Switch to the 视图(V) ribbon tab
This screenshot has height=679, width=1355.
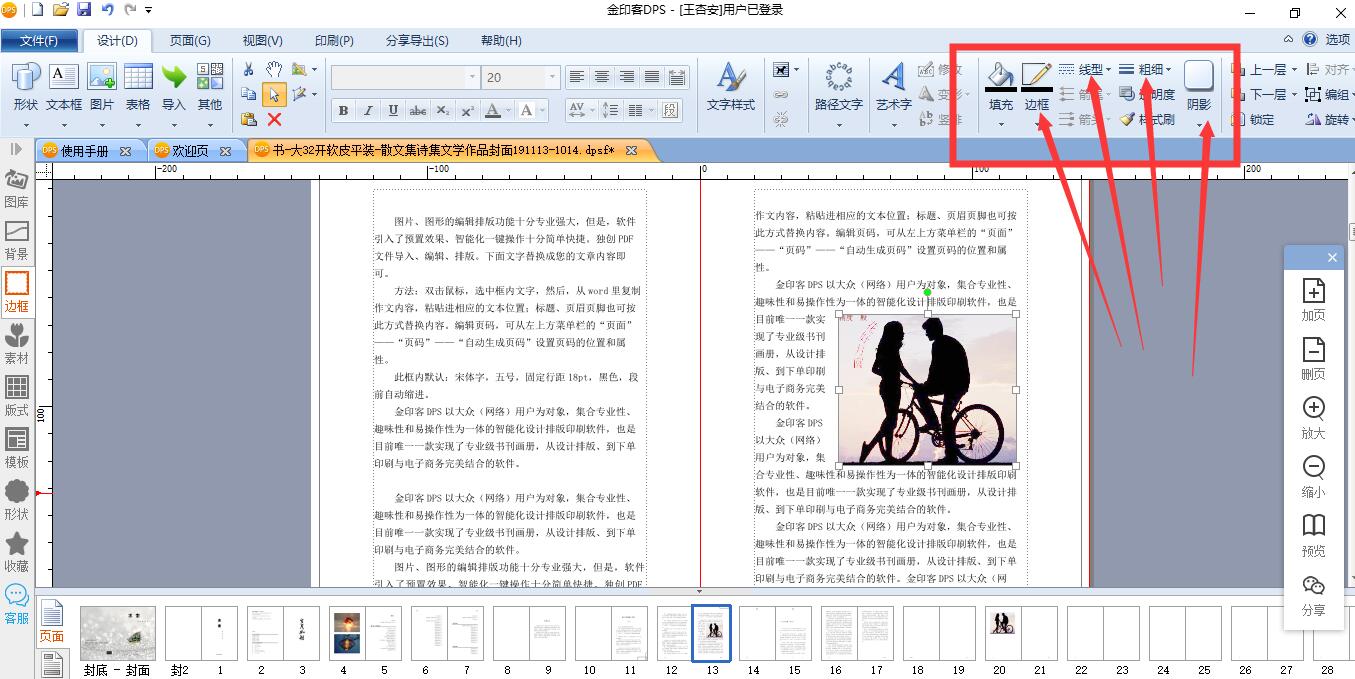click(x=263, y=41)
